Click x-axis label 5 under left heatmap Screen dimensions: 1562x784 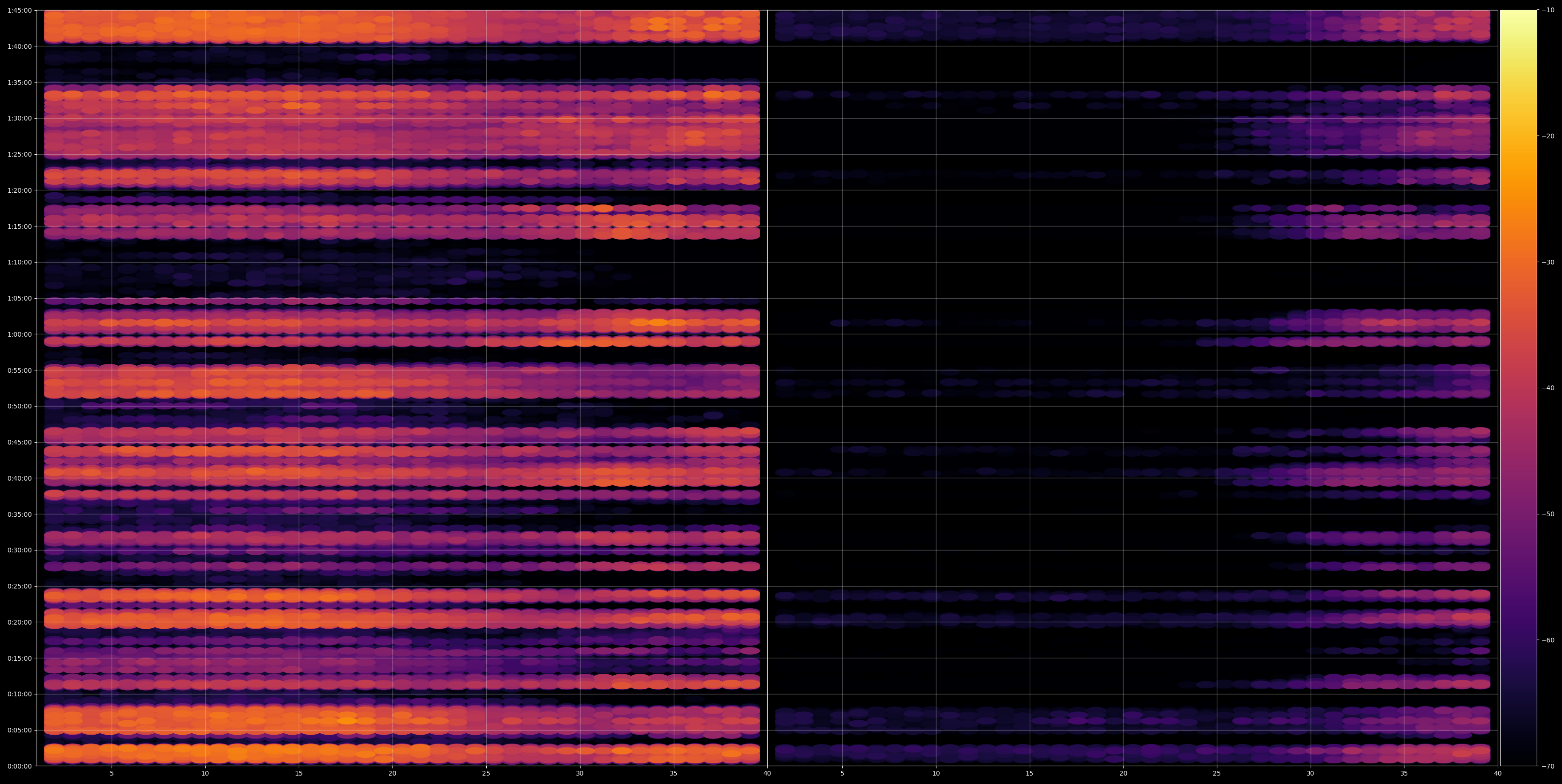tap(112, 773)
